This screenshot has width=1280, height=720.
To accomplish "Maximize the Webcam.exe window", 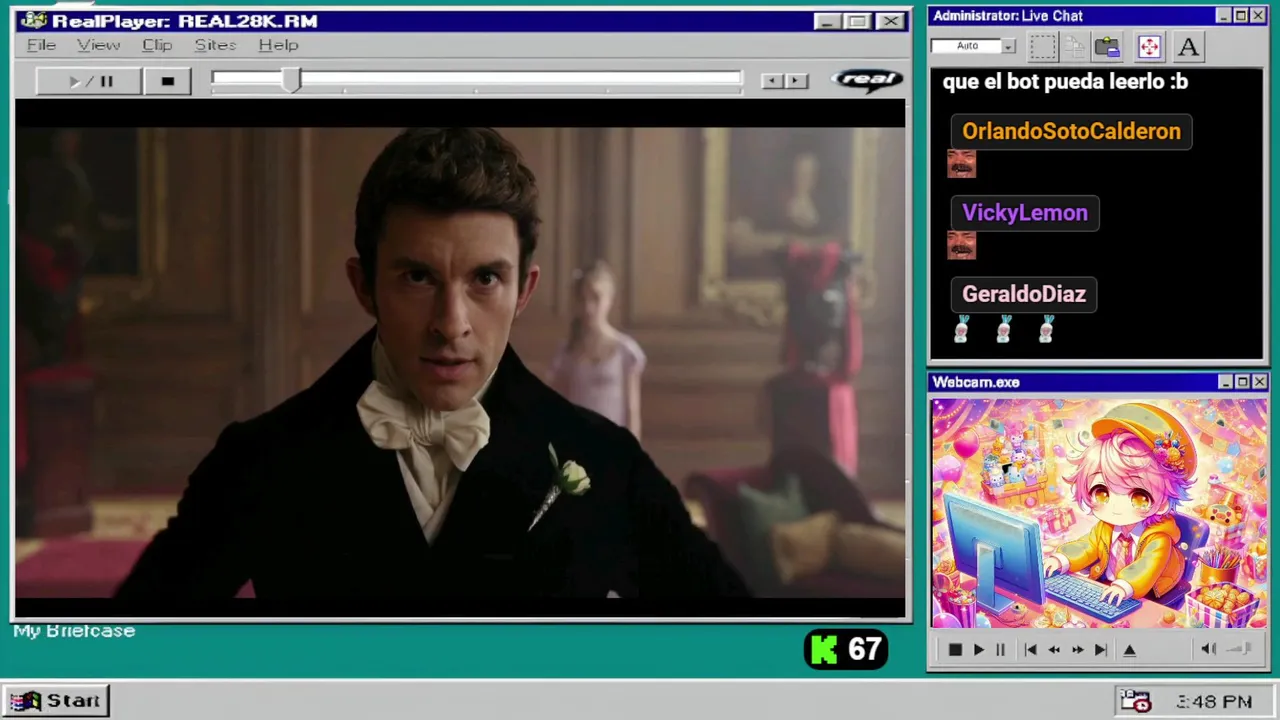I will coord(1242,382).
